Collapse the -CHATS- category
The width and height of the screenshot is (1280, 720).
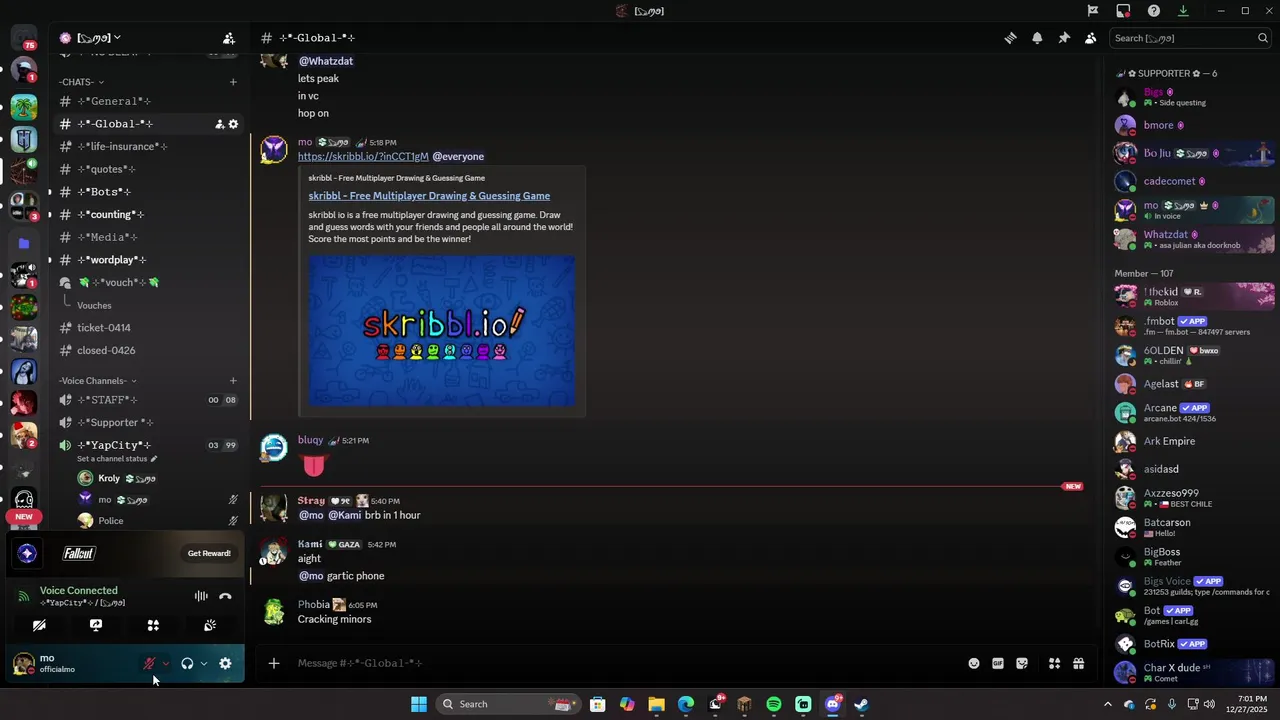tap(81, 82)
